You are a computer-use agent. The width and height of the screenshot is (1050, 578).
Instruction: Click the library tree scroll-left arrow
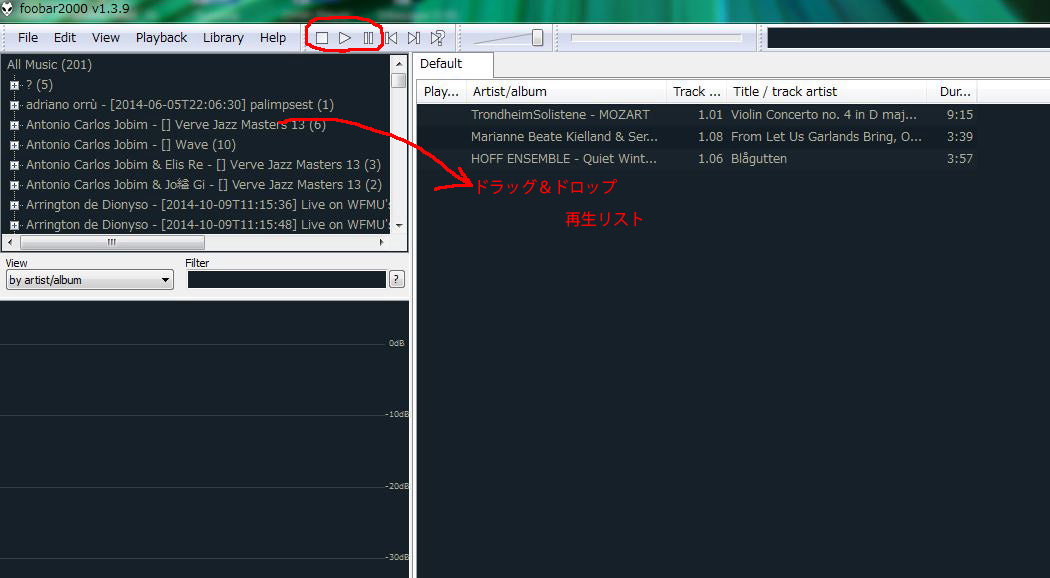[10, 242]
